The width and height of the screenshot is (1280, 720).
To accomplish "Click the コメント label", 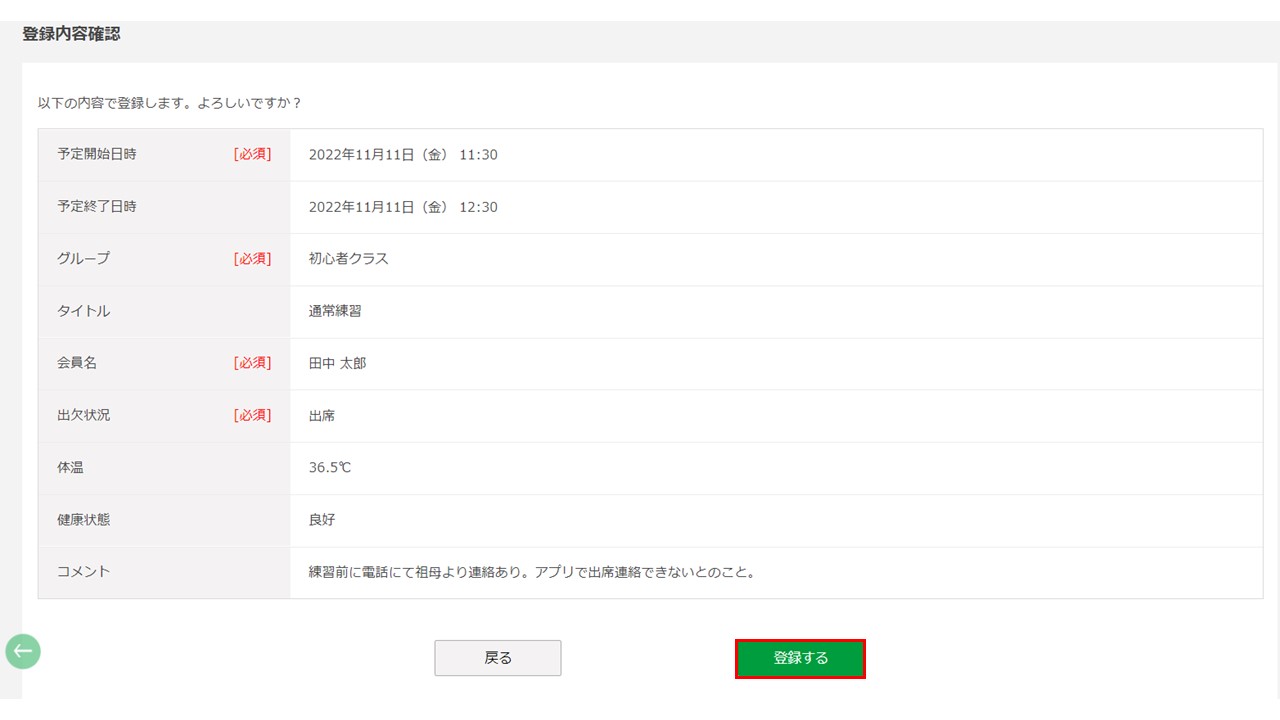I will pyautogui.click(x=84, y=572).
